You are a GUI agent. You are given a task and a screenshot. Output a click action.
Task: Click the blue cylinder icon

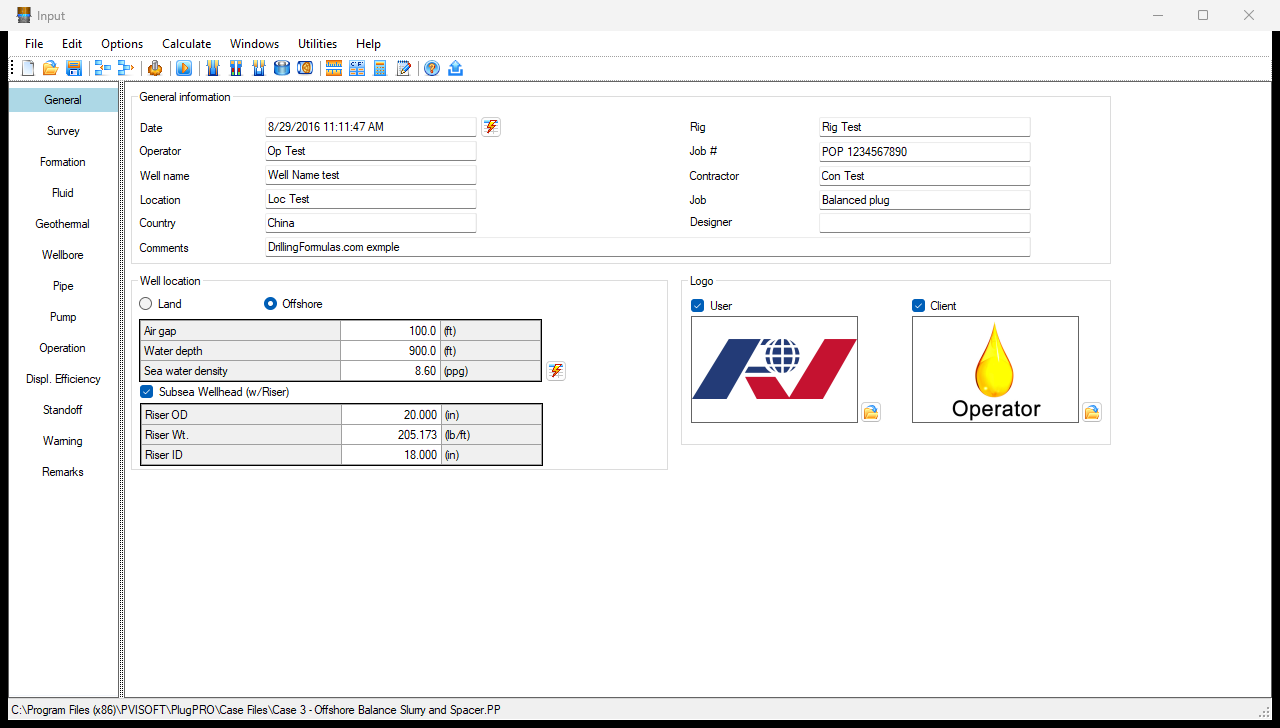[282, 68]
